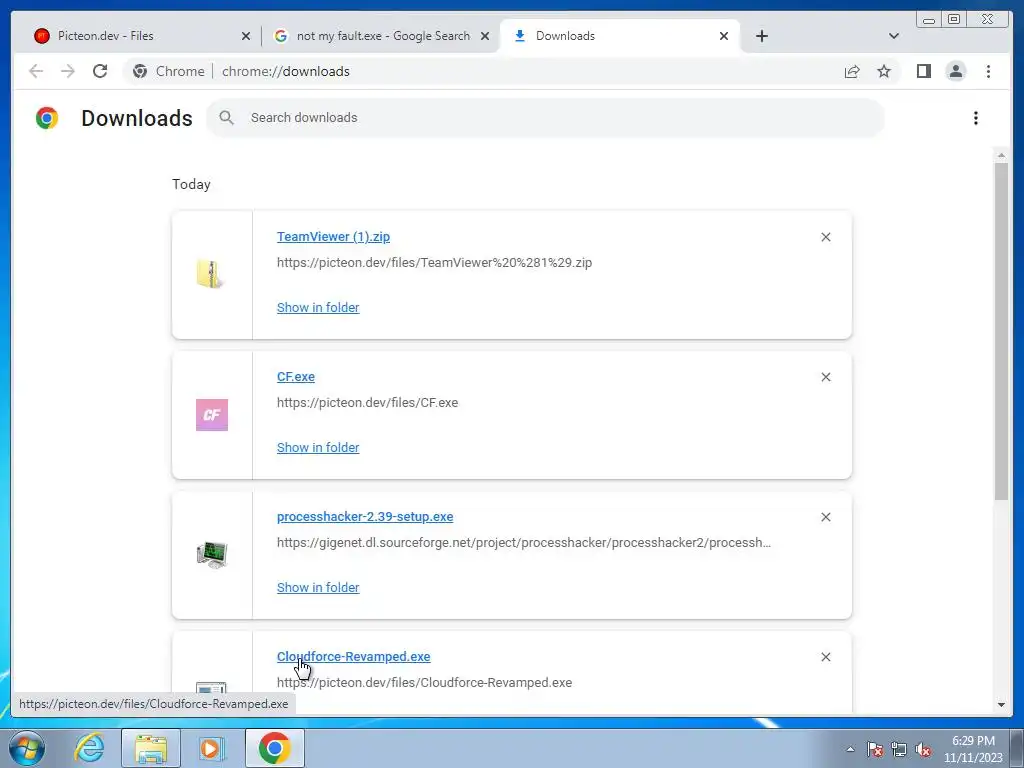Open the side panel icon

point(923,71)
